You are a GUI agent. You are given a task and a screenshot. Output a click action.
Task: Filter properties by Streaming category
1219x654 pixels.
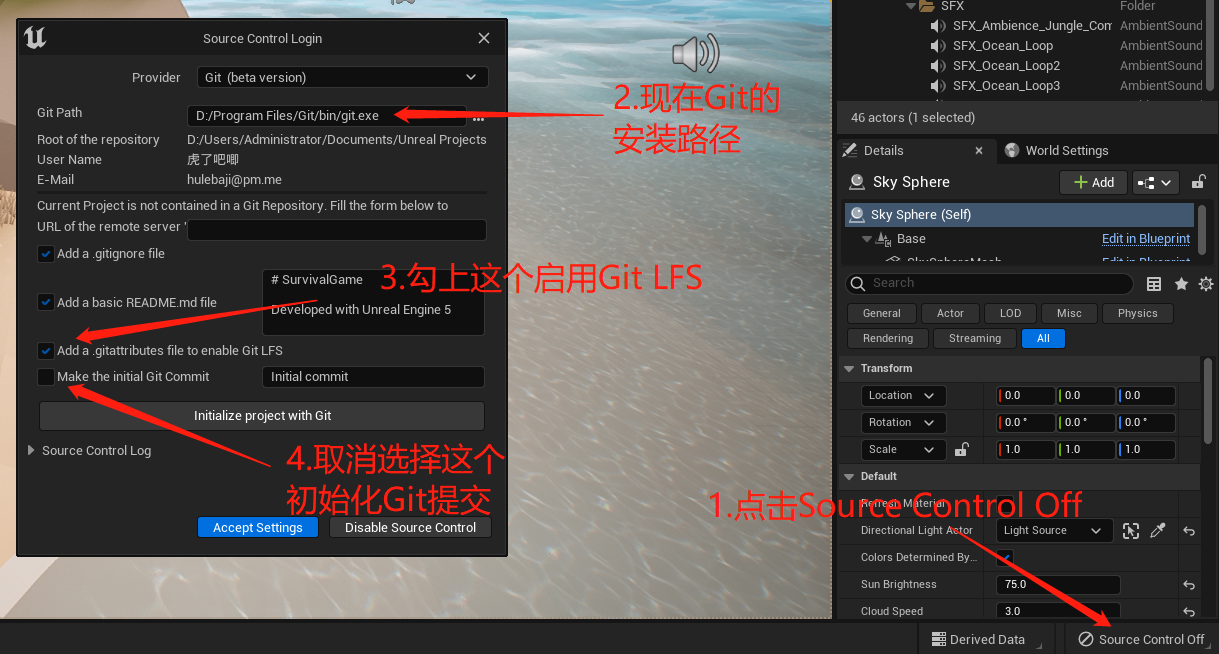975,338
